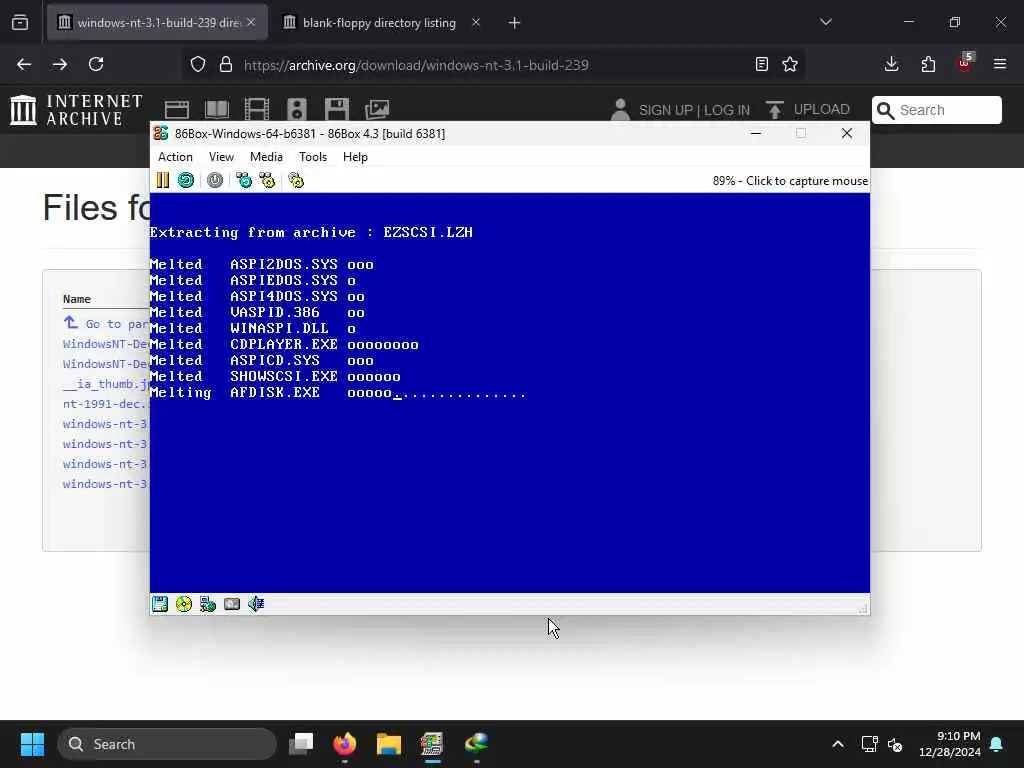This screenshot has height=768, width=1024.
Task: Open the Tools menu in 86Box
Action: coord(313,157)
